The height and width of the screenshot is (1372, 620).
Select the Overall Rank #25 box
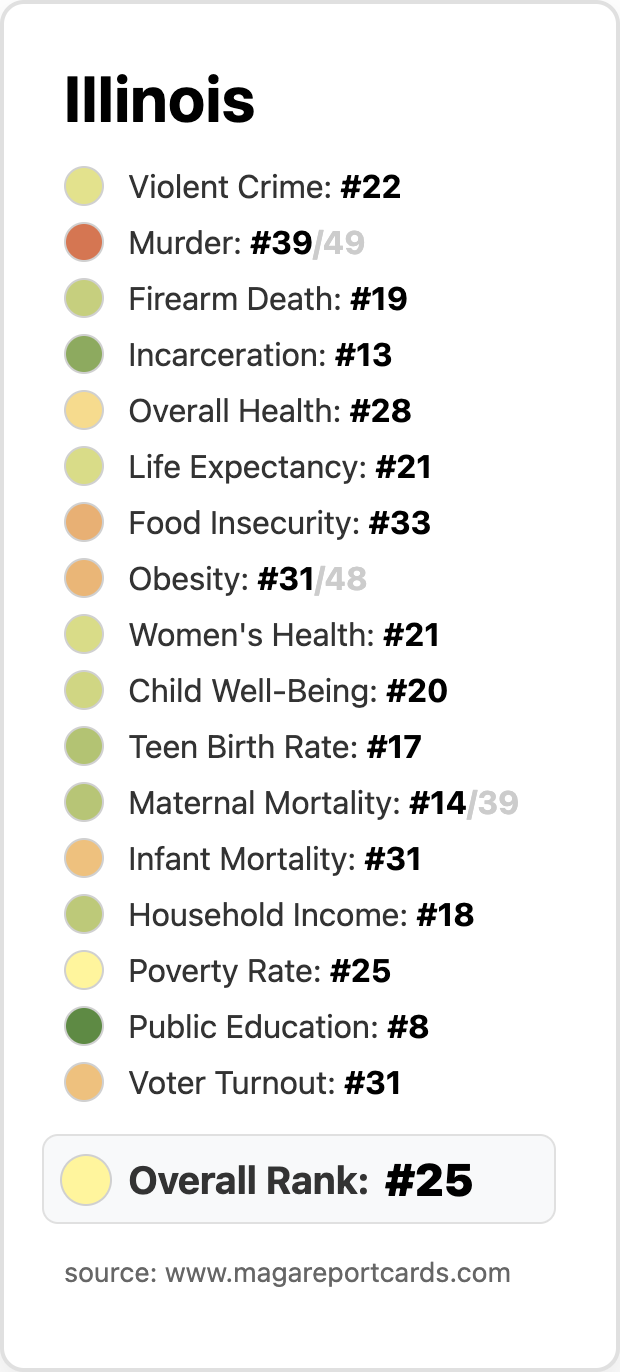(299, 1179)
